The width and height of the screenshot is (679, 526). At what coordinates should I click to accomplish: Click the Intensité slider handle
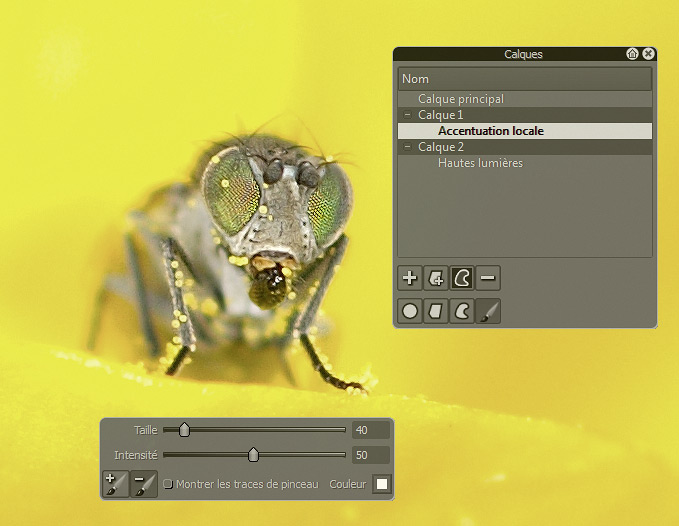253,455
